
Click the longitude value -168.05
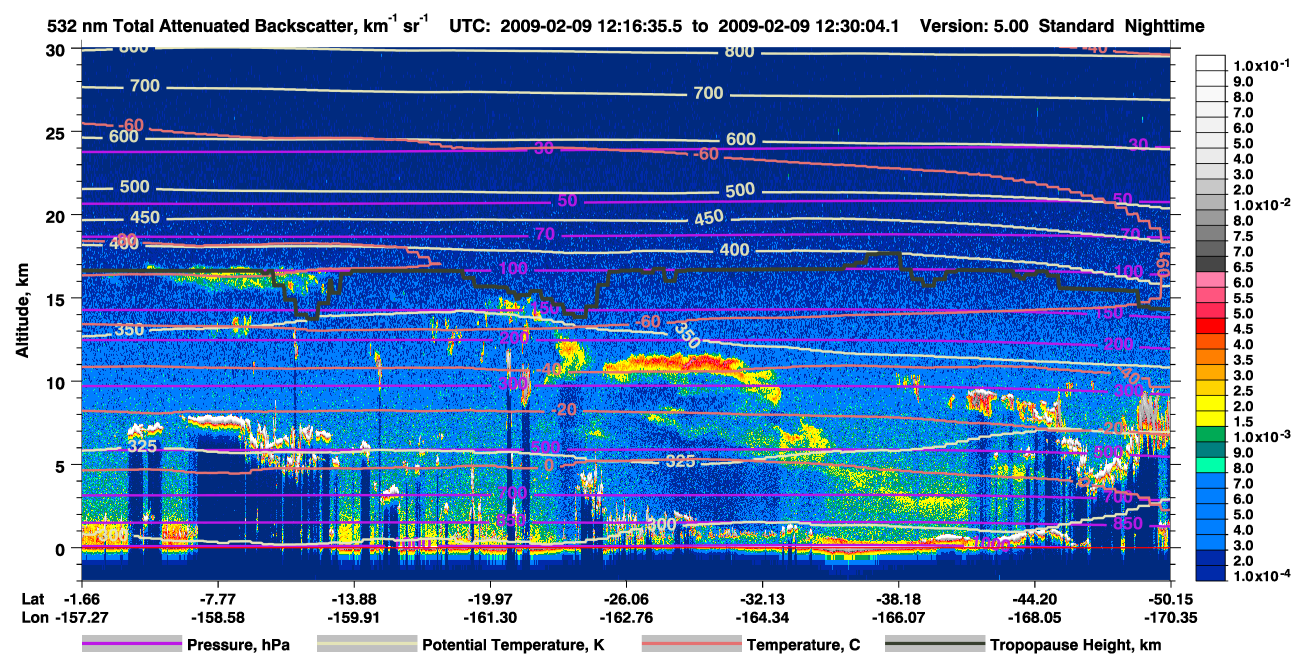tap(1034, 617)
